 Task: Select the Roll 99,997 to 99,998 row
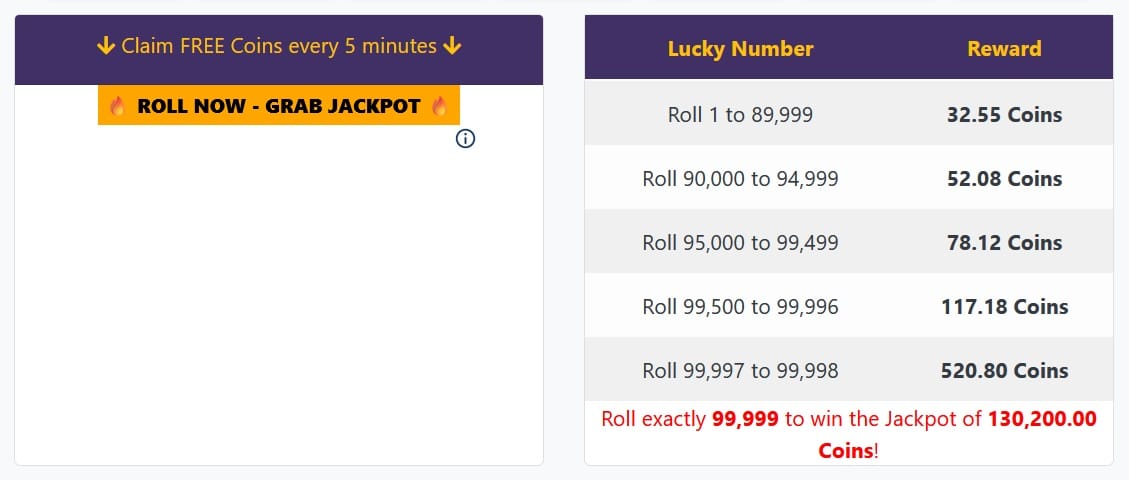[740, 371]
